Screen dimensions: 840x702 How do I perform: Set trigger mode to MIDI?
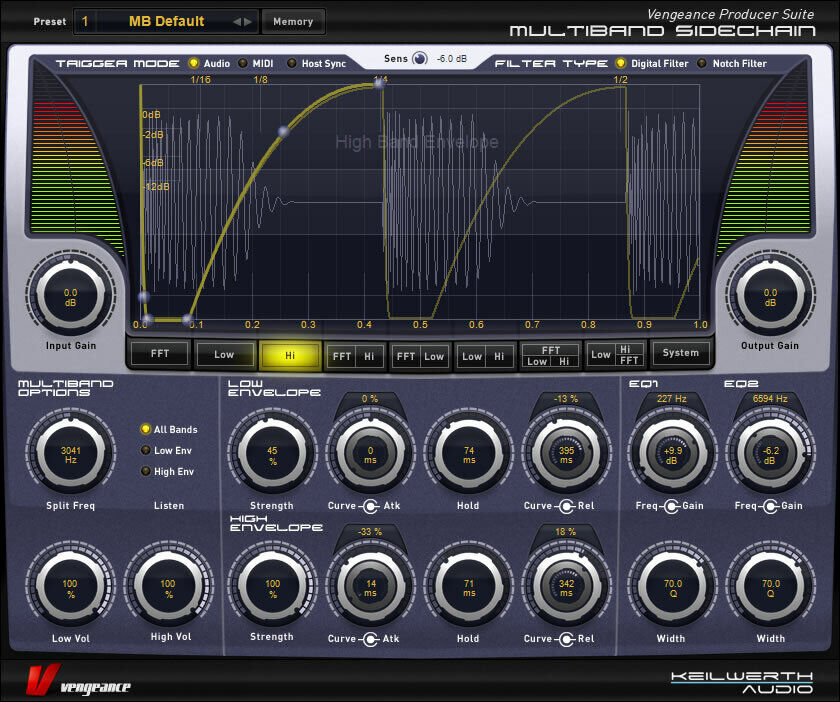coord(243,63)
